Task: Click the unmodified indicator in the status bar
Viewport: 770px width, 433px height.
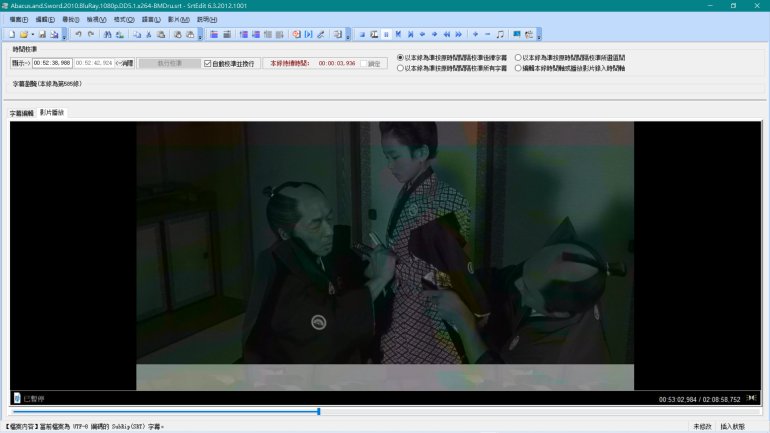Action: (702, 427)
